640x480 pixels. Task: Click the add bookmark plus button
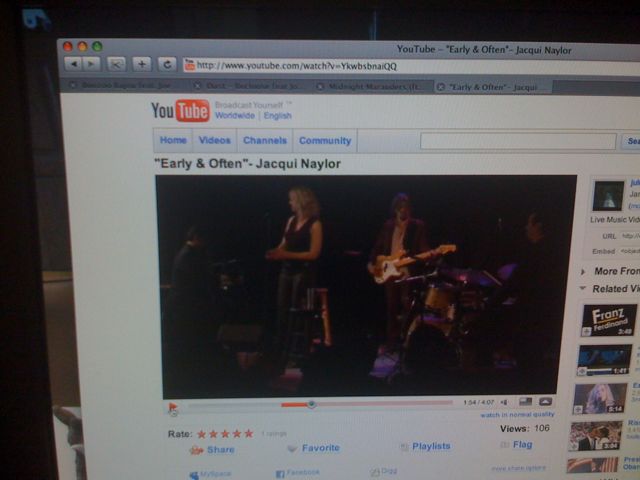(x=142, y=63)
